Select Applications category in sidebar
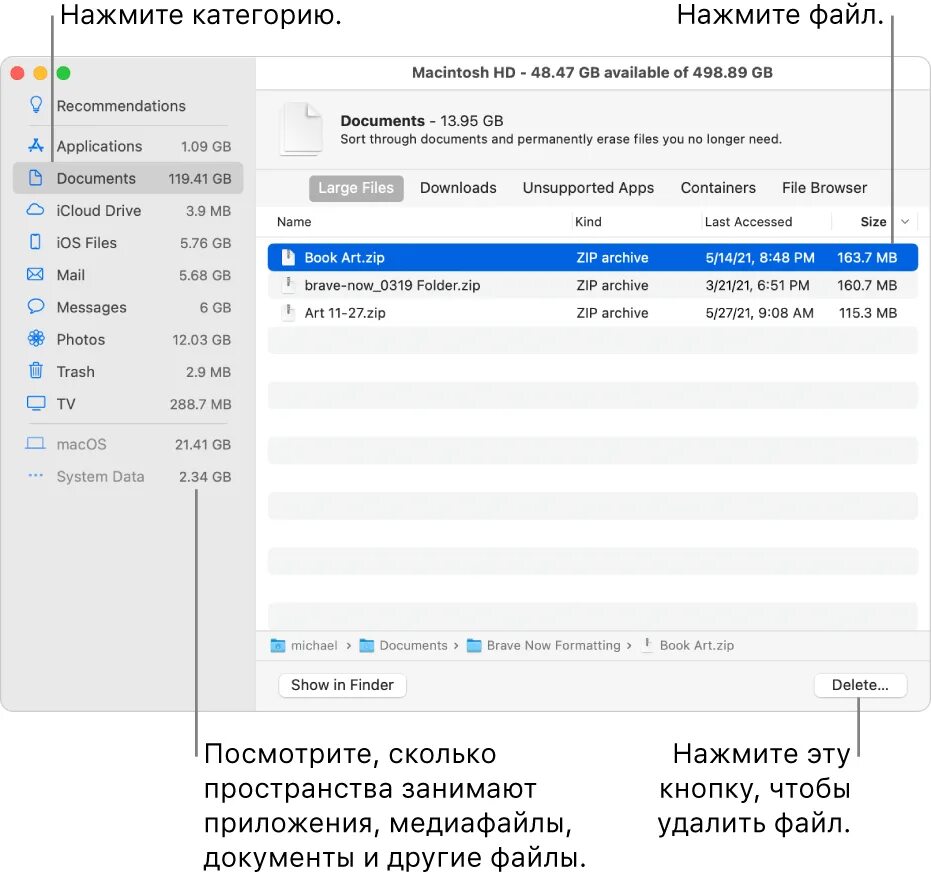This screenshot has height=883, width=931. (128, 145)
